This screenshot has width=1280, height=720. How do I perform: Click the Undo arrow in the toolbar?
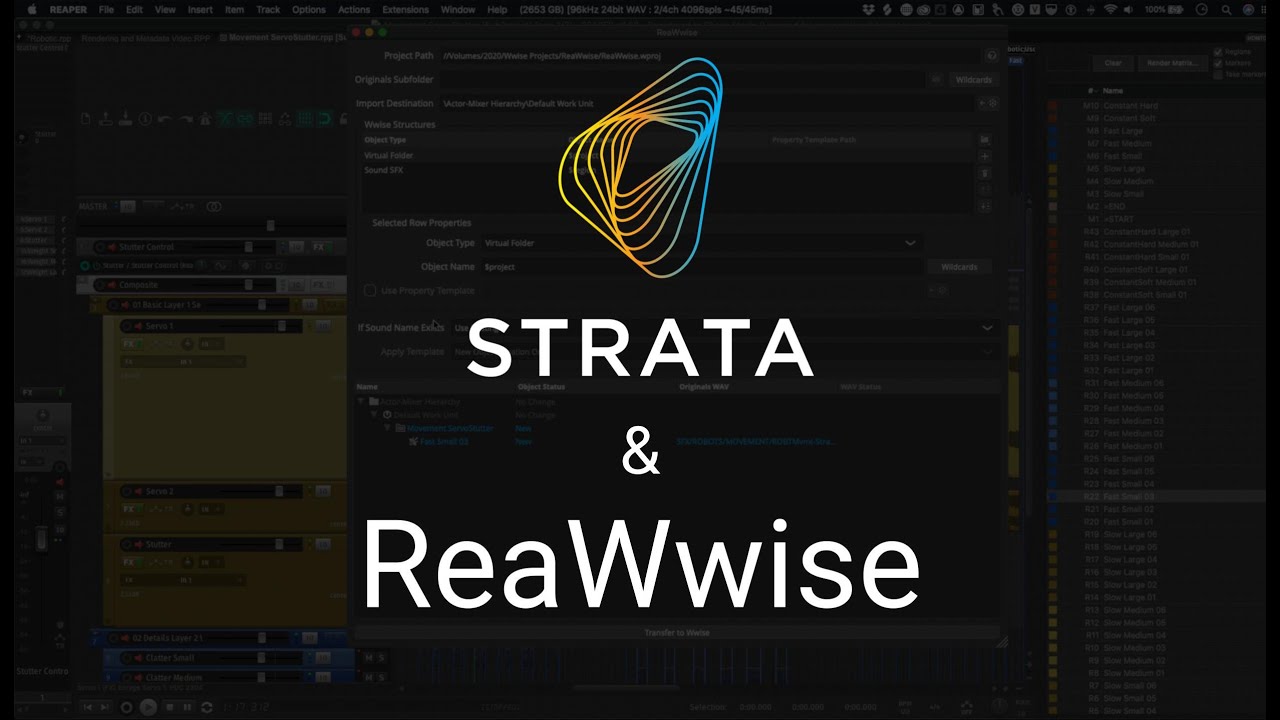coord(165,119)
